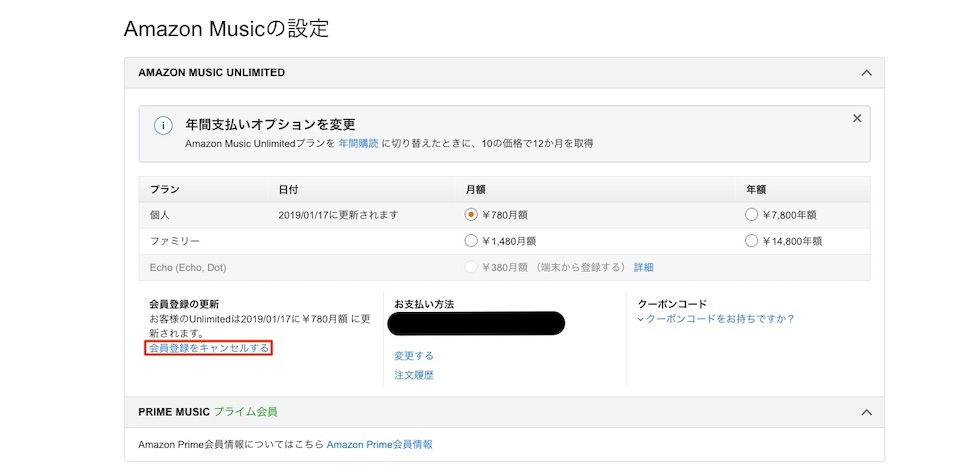Click the 2019/01/17に更新されます date cell
The image size is (980, 475).
click(338, 215)
